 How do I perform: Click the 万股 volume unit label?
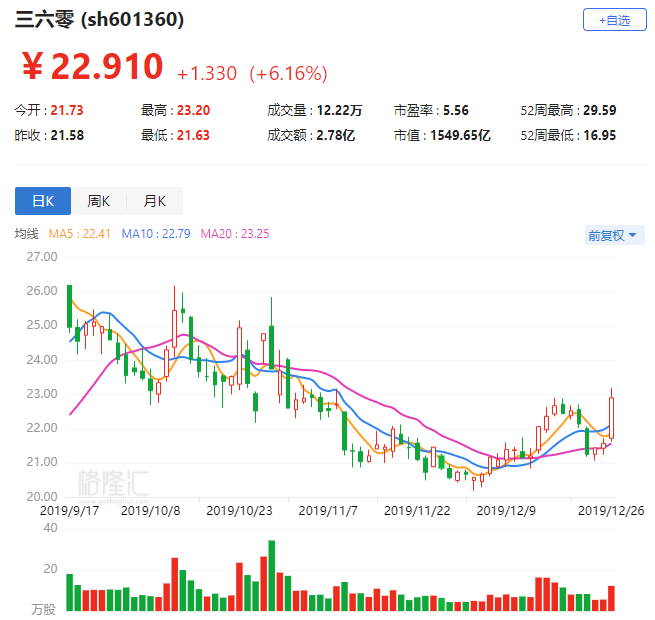click(x=43, y=609)
